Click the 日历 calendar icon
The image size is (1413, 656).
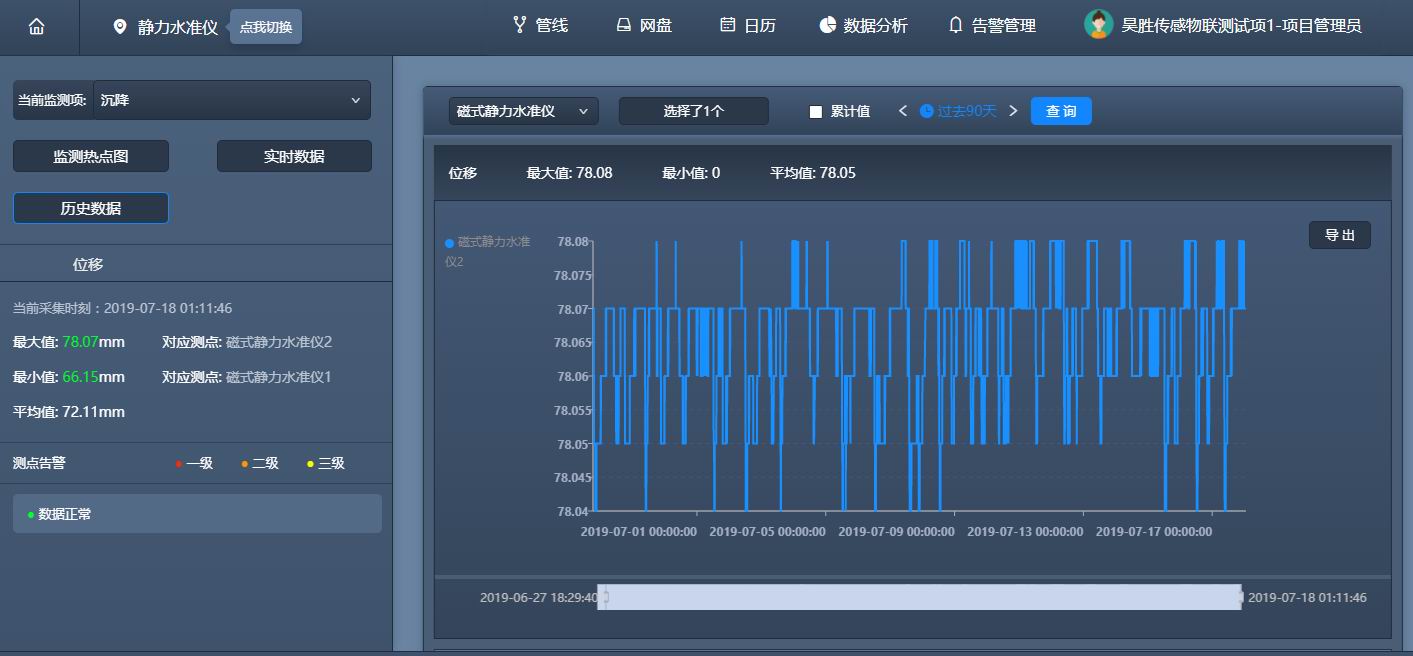[x=727, y=25]
